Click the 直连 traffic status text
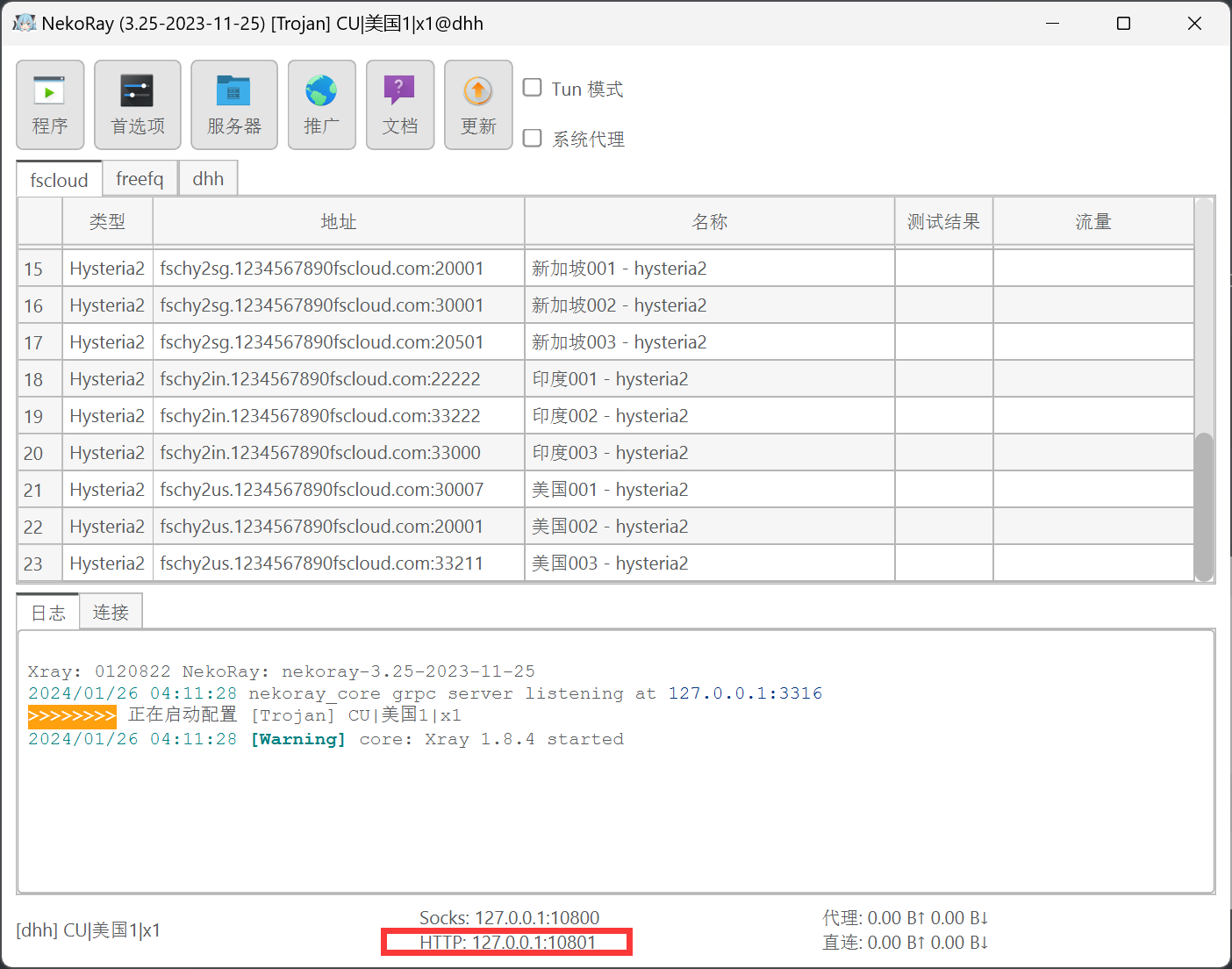This screenshot has width=1232, height=969. click(x=906, y=943)
